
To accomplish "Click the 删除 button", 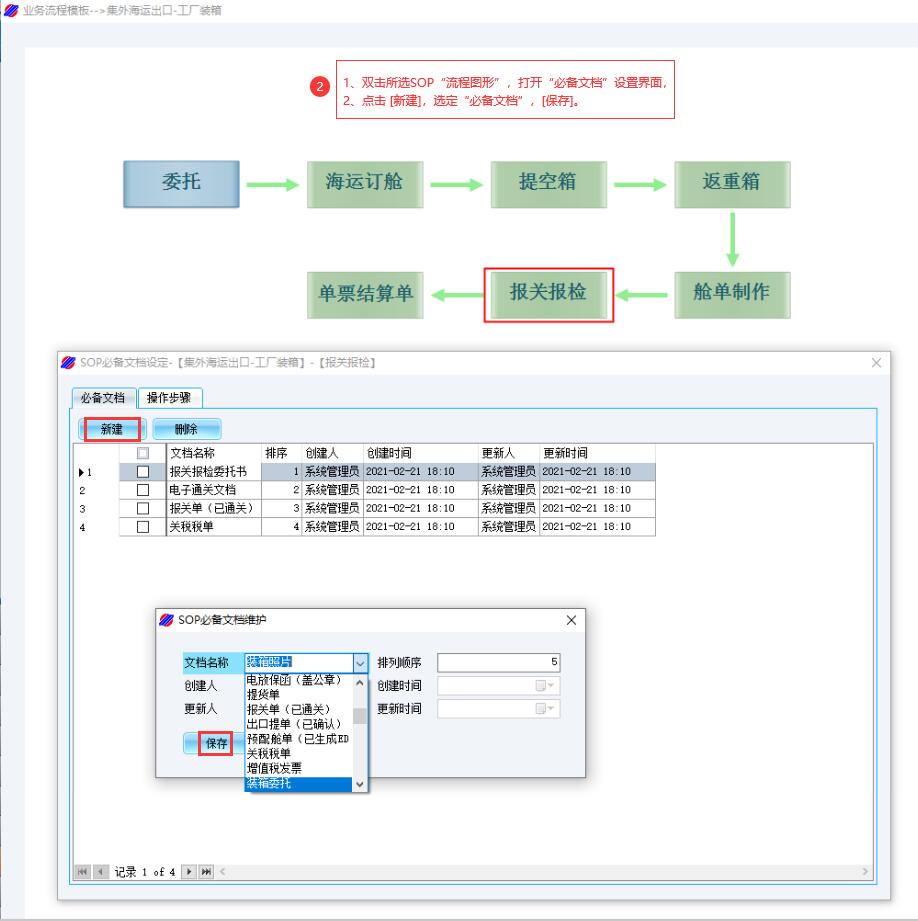I will point(186,429).
